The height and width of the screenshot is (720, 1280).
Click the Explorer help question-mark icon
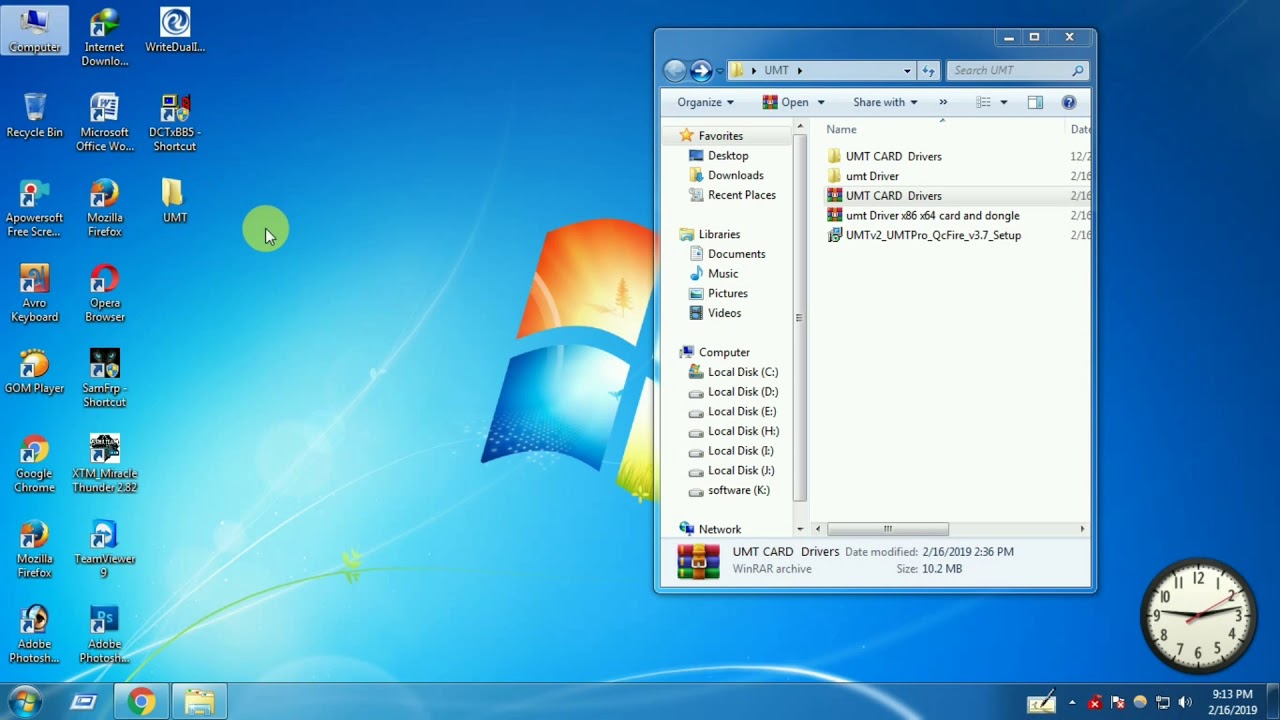coord(1068,102)
